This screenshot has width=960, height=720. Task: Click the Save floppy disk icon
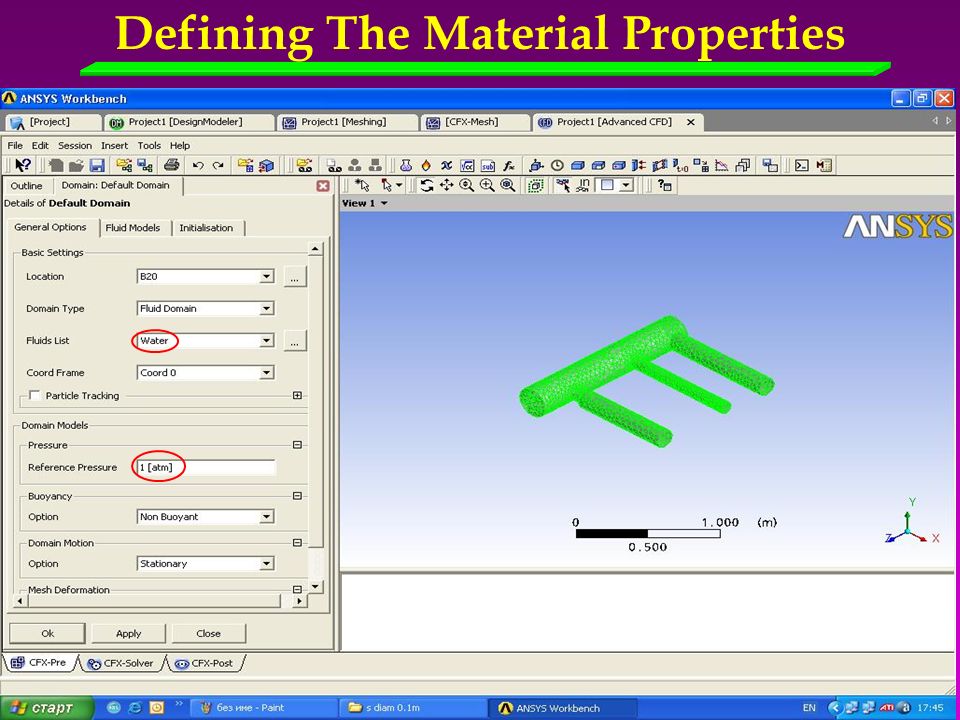tap(97, 165)
